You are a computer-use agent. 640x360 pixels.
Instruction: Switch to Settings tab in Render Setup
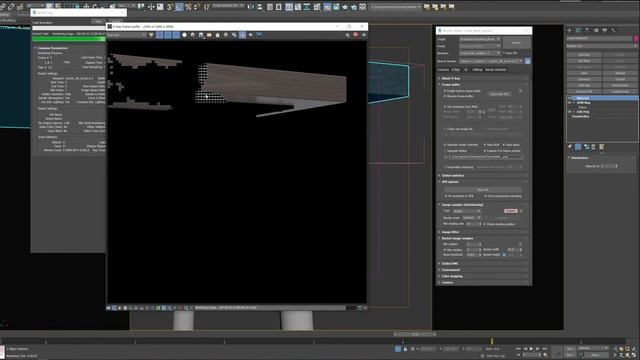[x=477, y=70]
